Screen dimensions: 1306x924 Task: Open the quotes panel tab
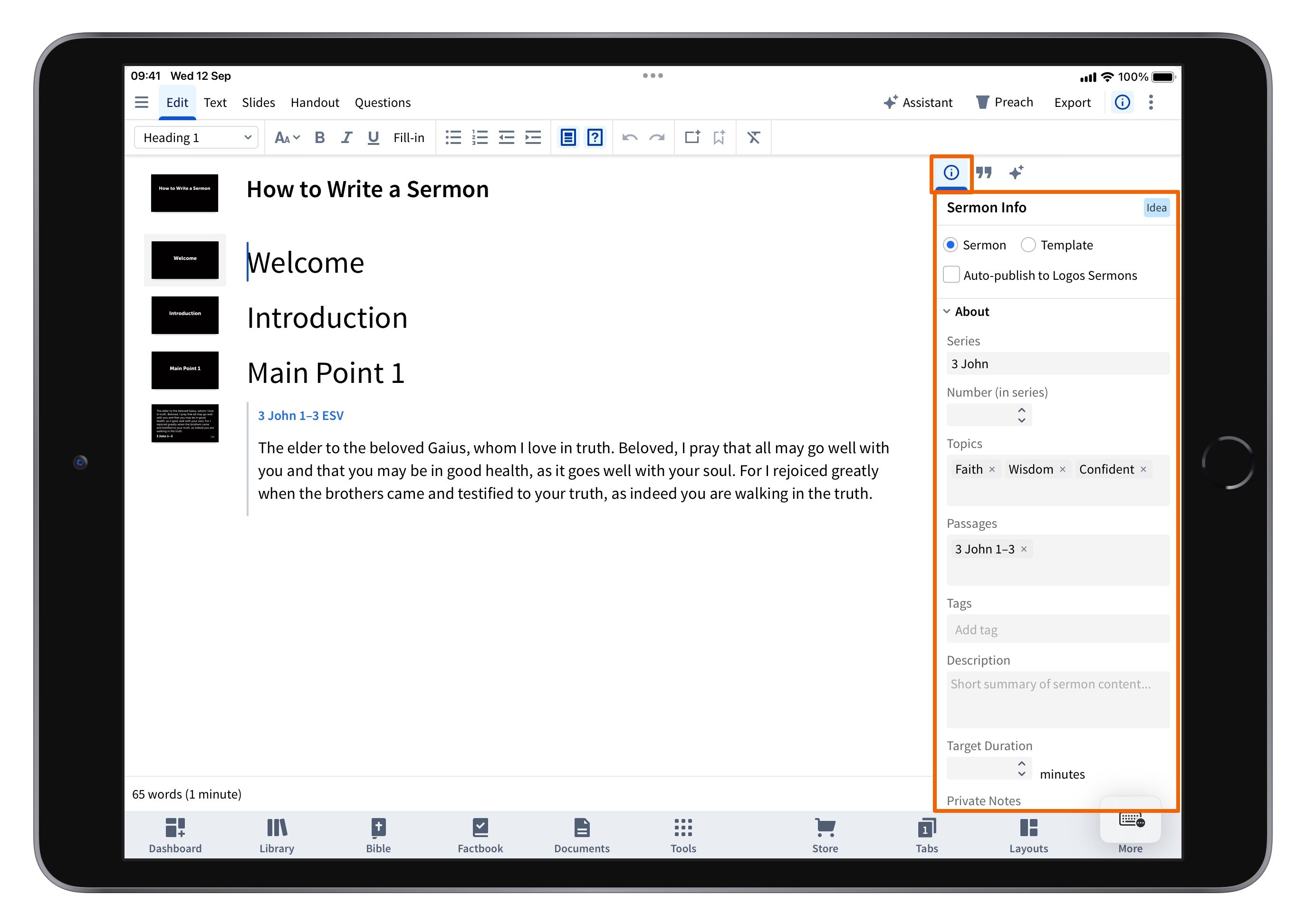tap(983, 172)
